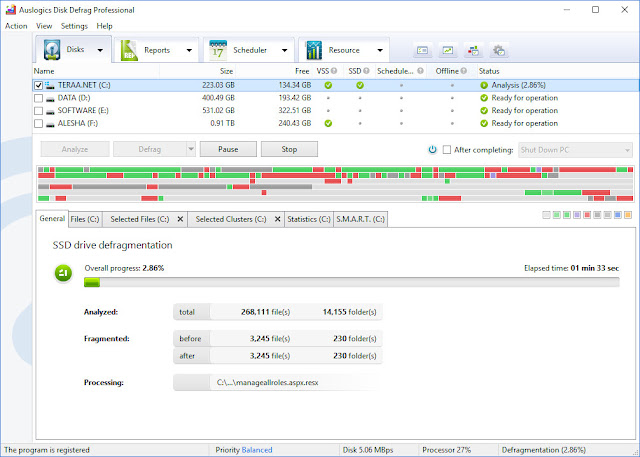Click the green Reports document icon

click(129, 51)
